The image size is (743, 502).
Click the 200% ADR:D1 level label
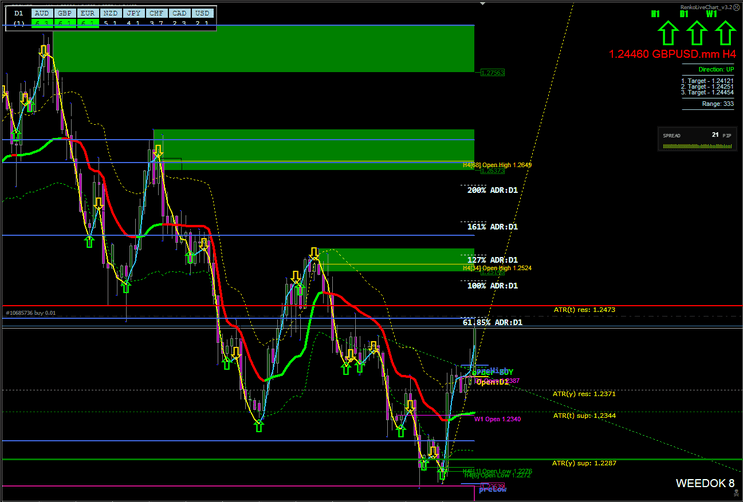click(490, 190)
